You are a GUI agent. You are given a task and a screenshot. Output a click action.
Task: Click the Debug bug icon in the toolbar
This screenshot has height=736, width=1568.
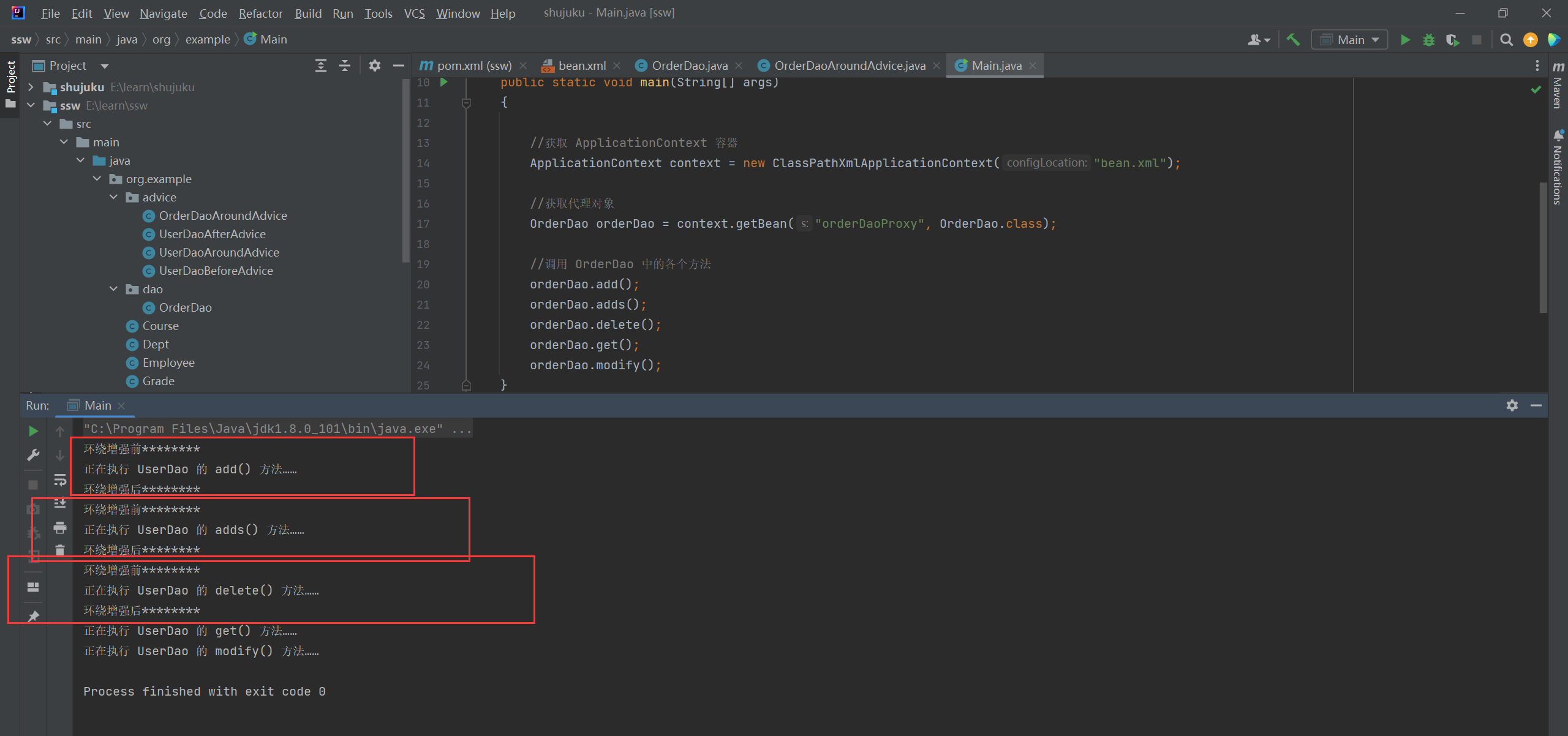click(1429, 40)
